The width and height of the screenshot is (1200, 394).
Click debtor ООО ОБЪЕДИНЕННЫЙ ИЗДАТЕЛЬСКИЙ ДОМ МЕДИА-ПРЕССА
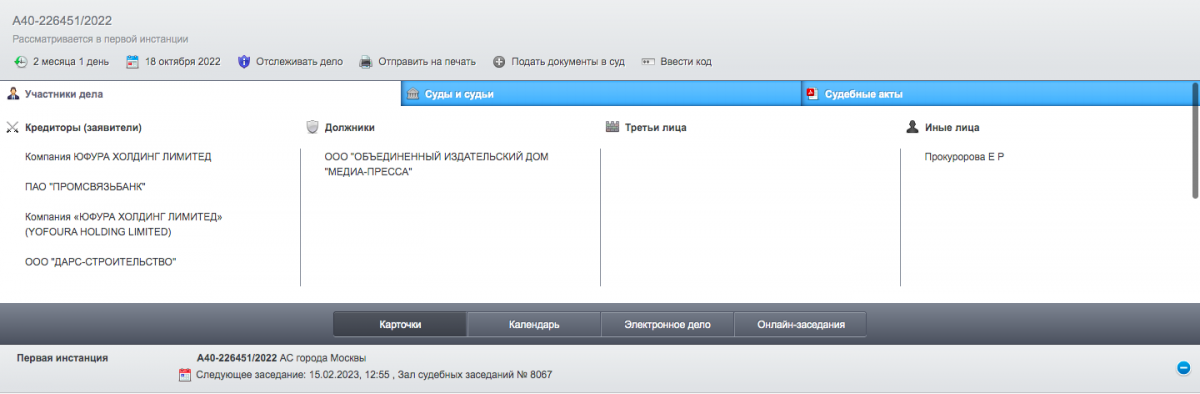(437, 164)
